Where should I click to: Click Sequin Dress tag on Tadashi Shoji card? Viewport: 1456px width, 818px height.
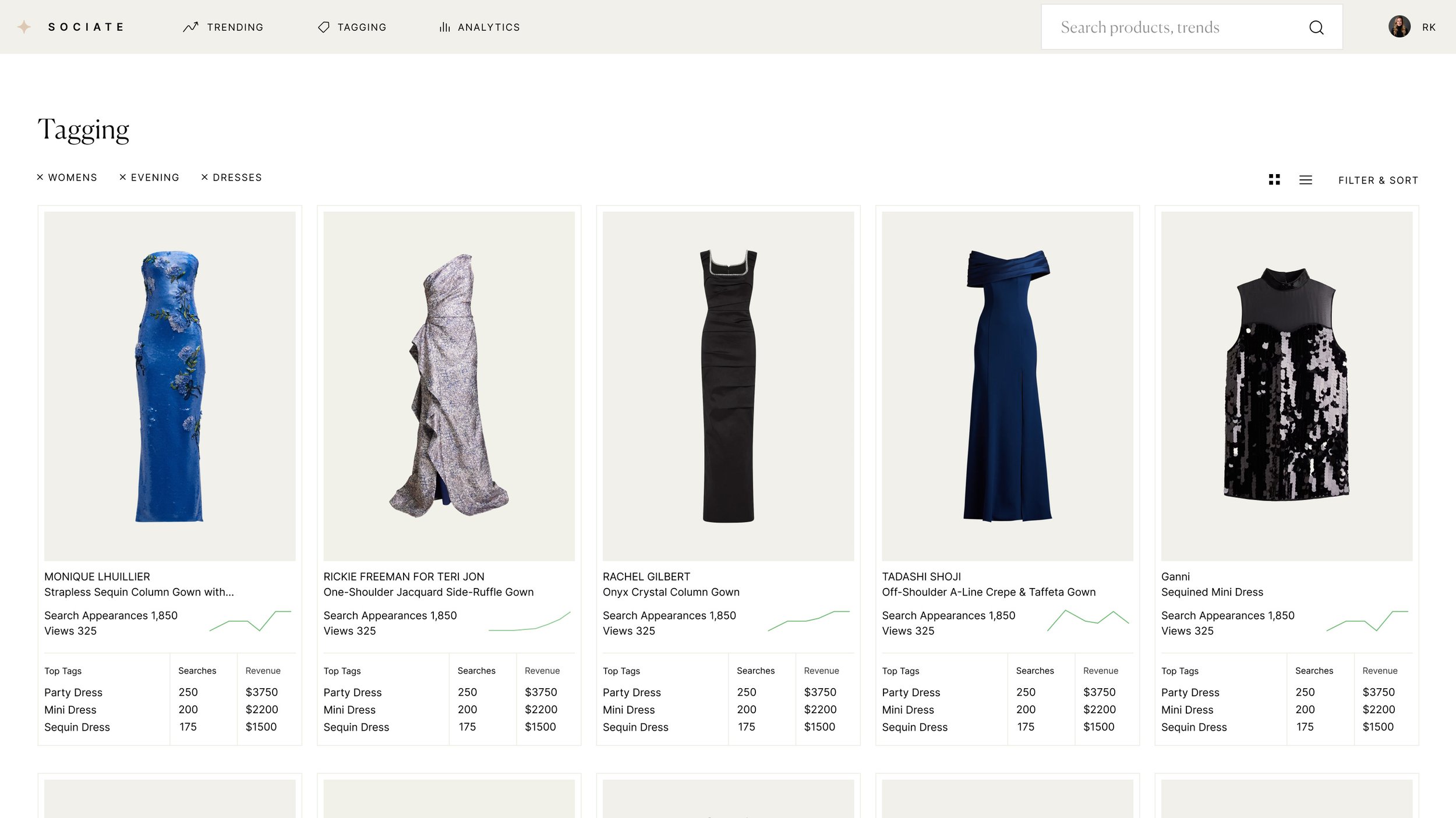pyautogui.click(x=915, y=727)
